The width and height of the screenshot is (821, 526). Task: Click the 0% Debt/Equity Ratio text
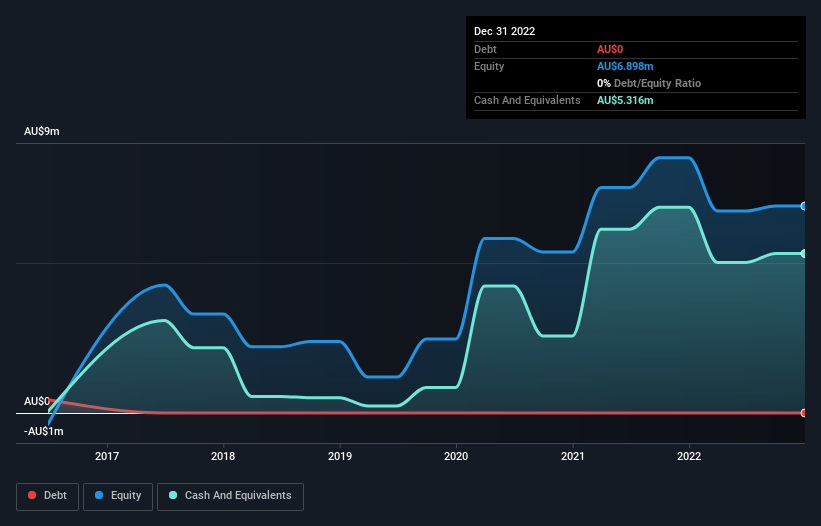649,83
